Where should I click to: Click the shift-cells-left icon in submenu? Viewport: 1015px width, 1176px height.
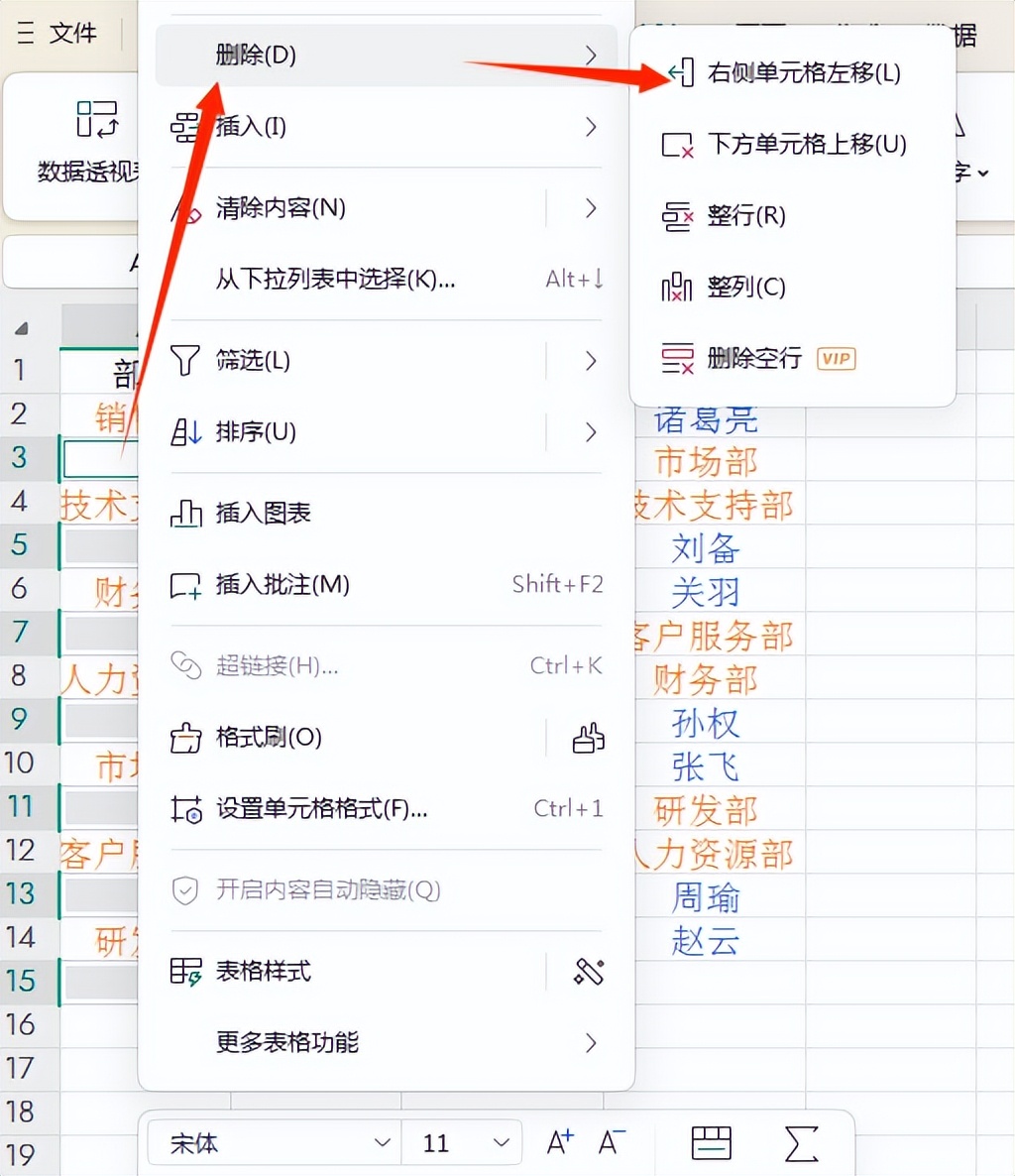pyautogui.click(x=681, y=72)
